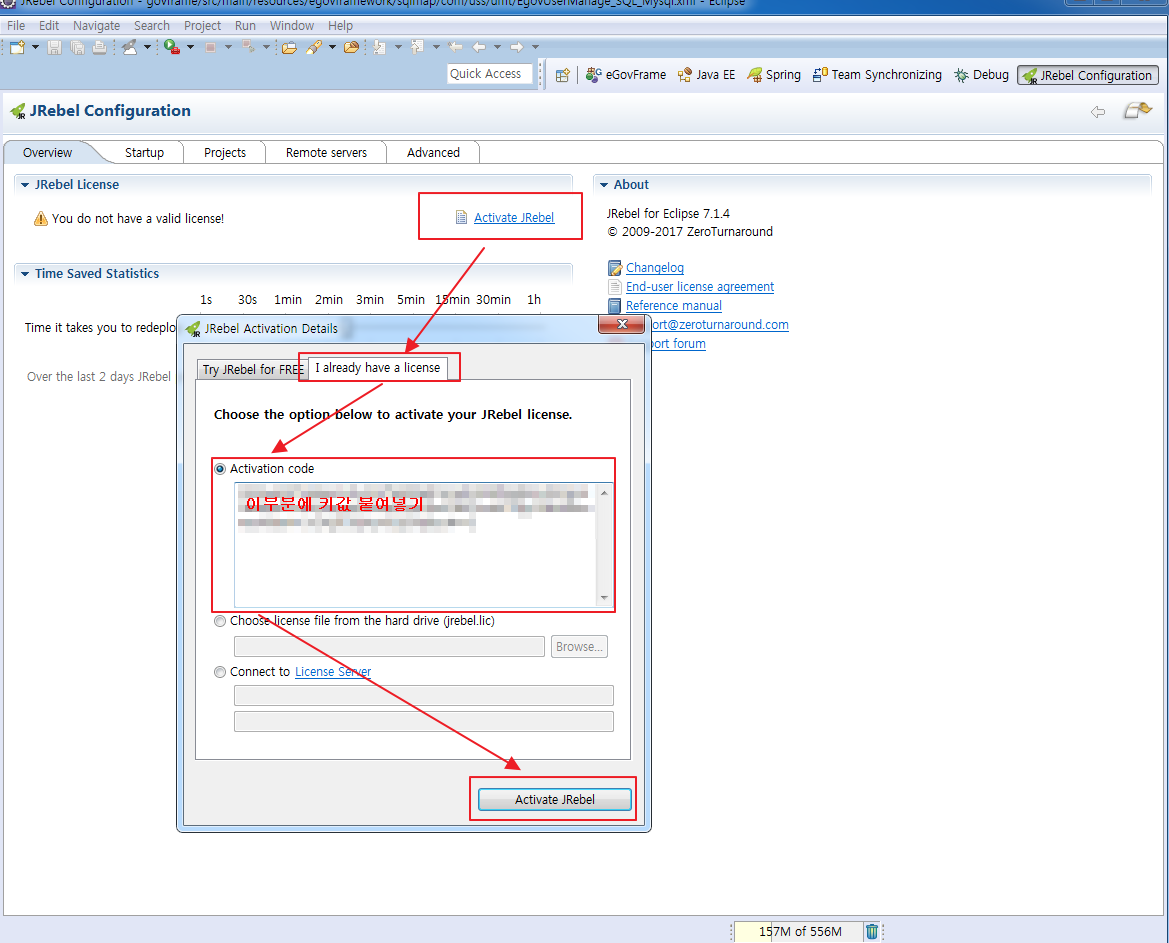Click inside the activation code text area
The height and width of the screenshot is (943, 1169).
pos(416,545)
